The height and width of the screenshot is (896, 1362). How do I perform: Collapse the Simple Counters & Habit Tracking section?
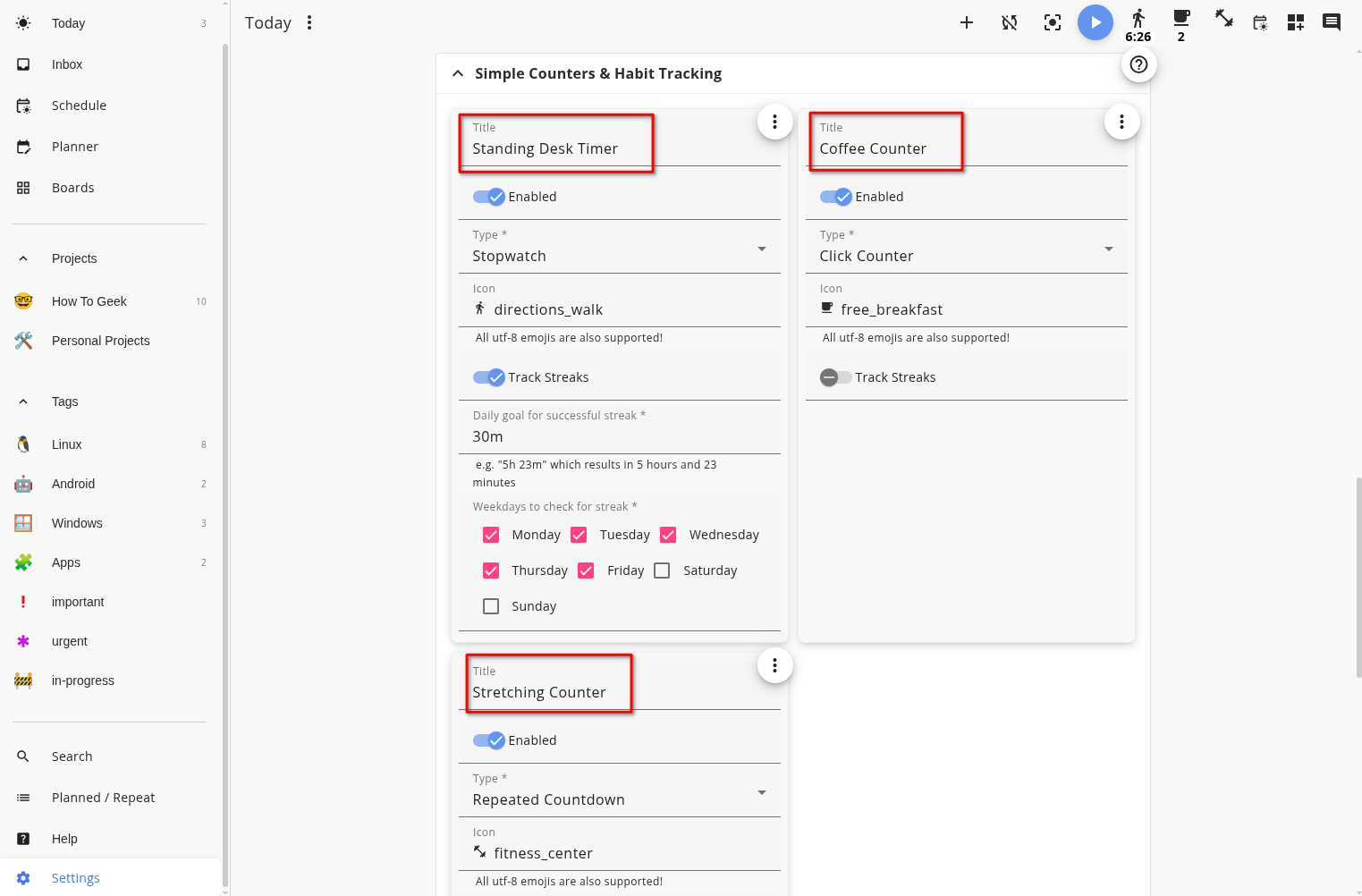[458, 73]
